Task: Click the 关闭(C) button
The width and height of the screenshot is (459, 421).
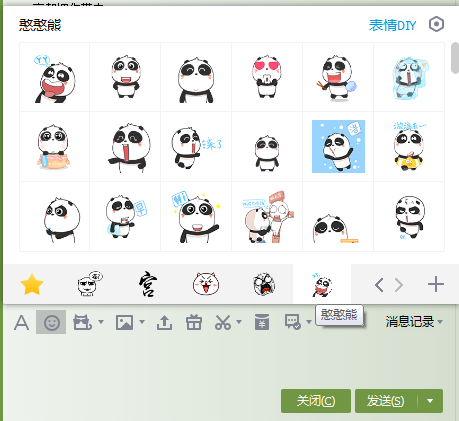Action: (x=316, y=401)
